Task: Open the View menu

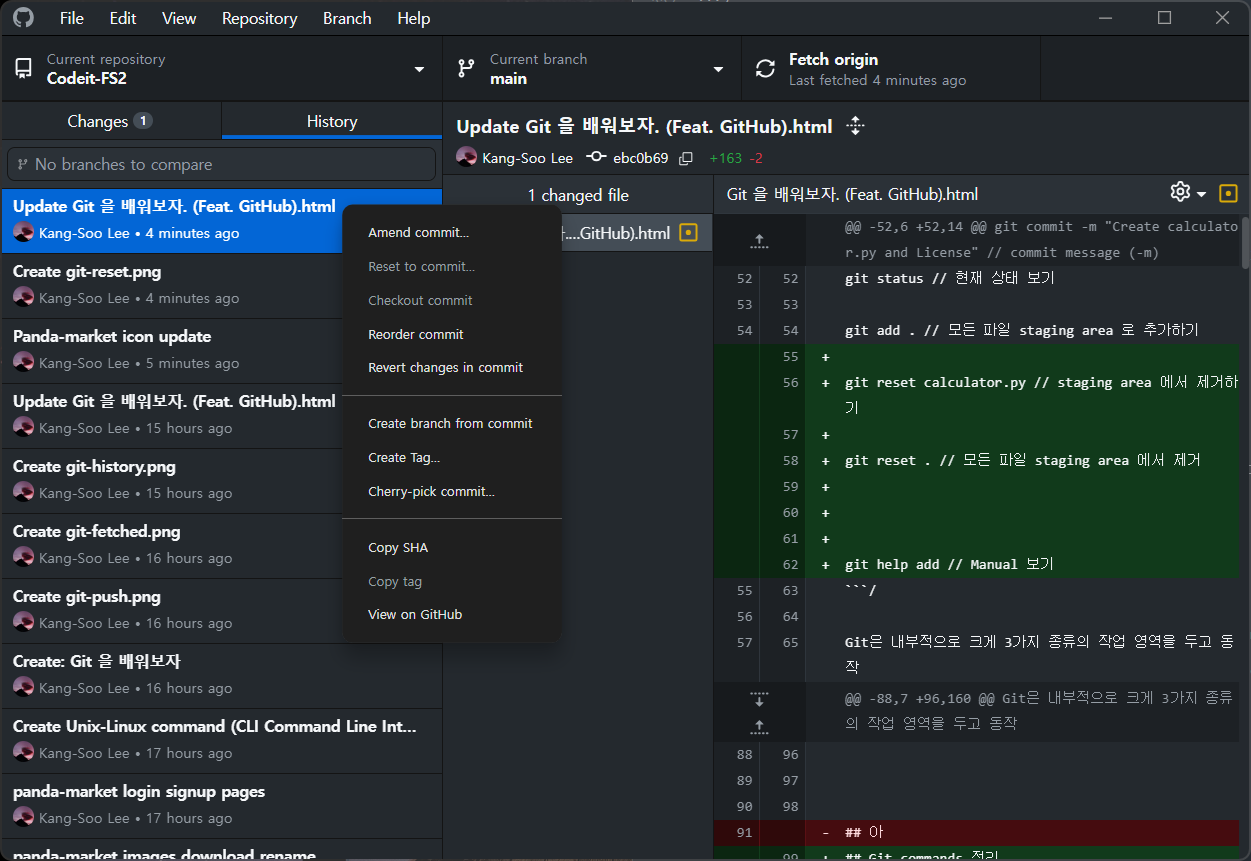Action: pyautogui.click(x=179, y=18)
